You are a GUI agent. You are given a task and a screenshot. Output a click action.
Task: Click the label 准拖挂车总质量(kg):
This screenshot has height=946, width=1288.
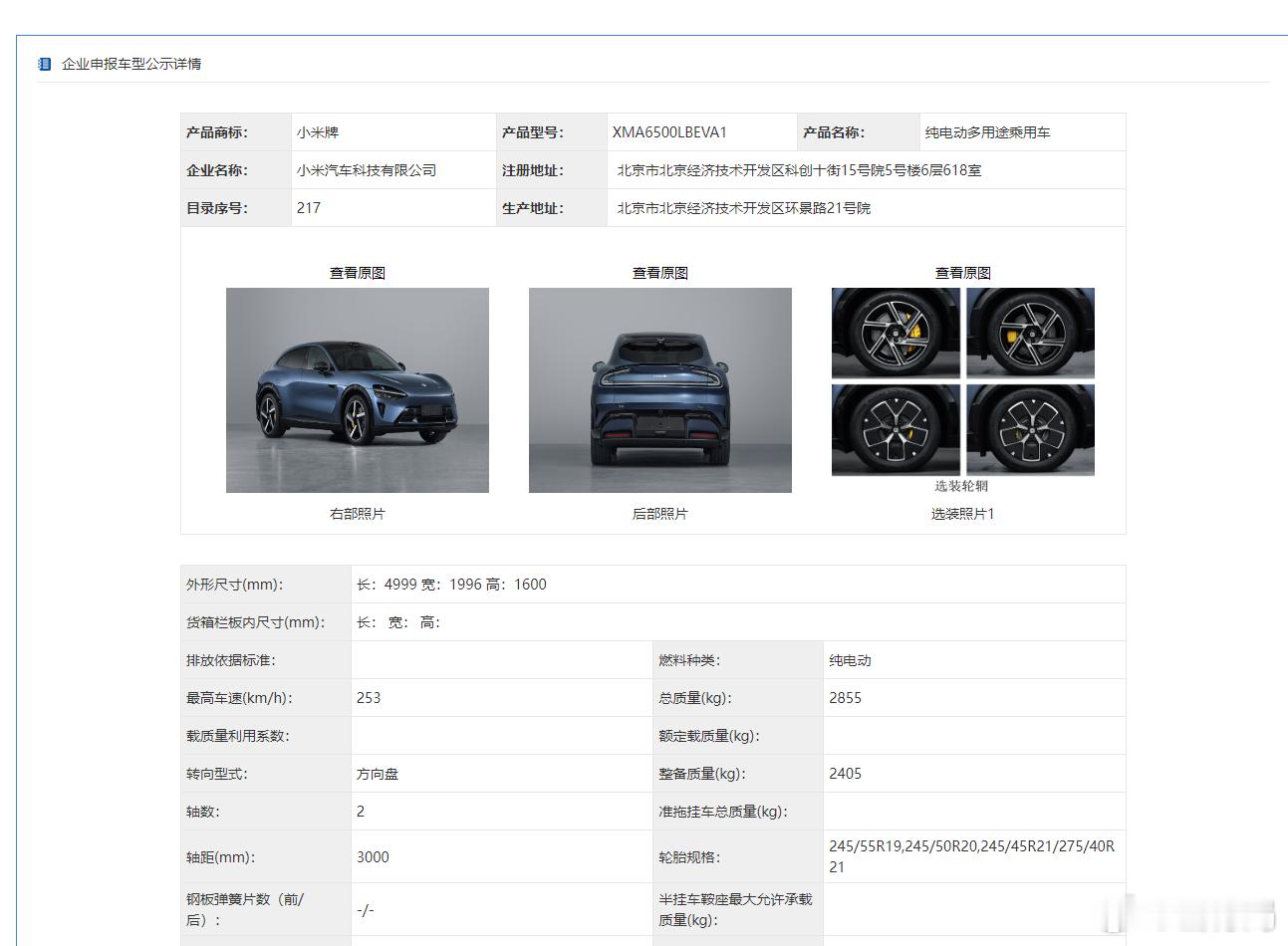tap(723, 812)
